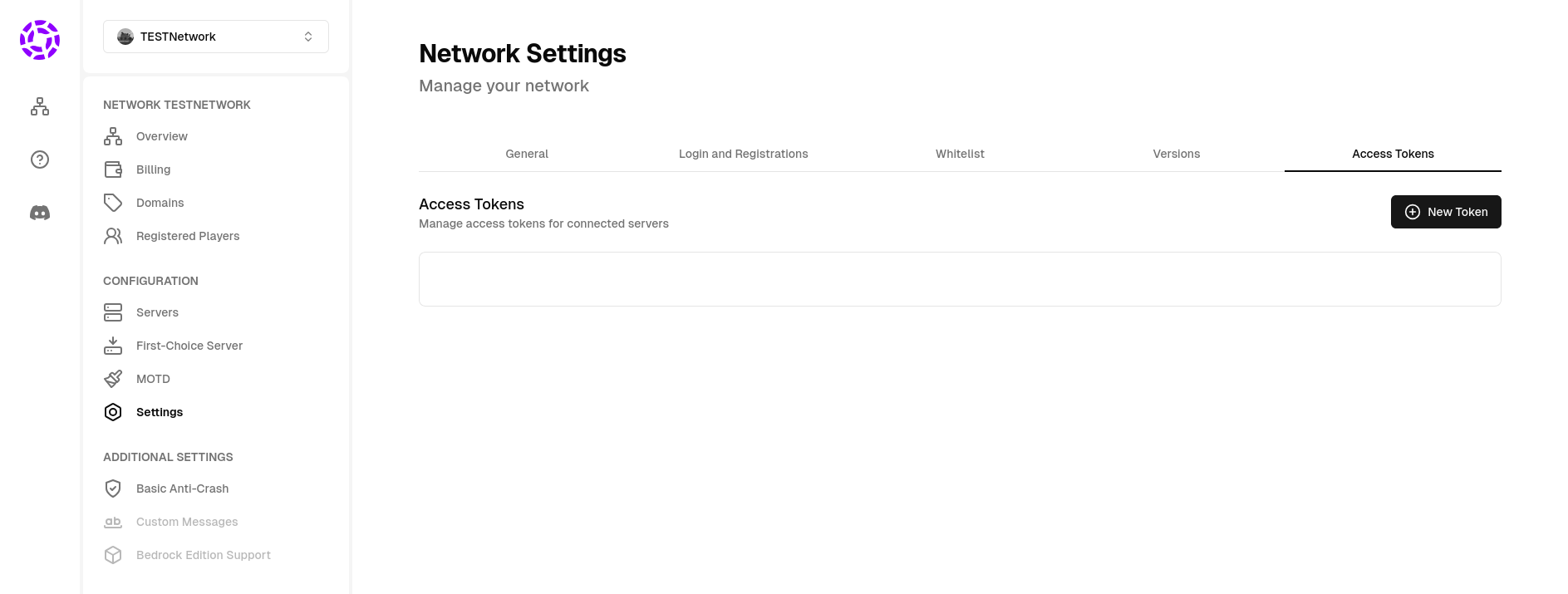This screenshot has height=594, width=1568.
Task: Select the Registered Players icon
Action: pos(113,236)
